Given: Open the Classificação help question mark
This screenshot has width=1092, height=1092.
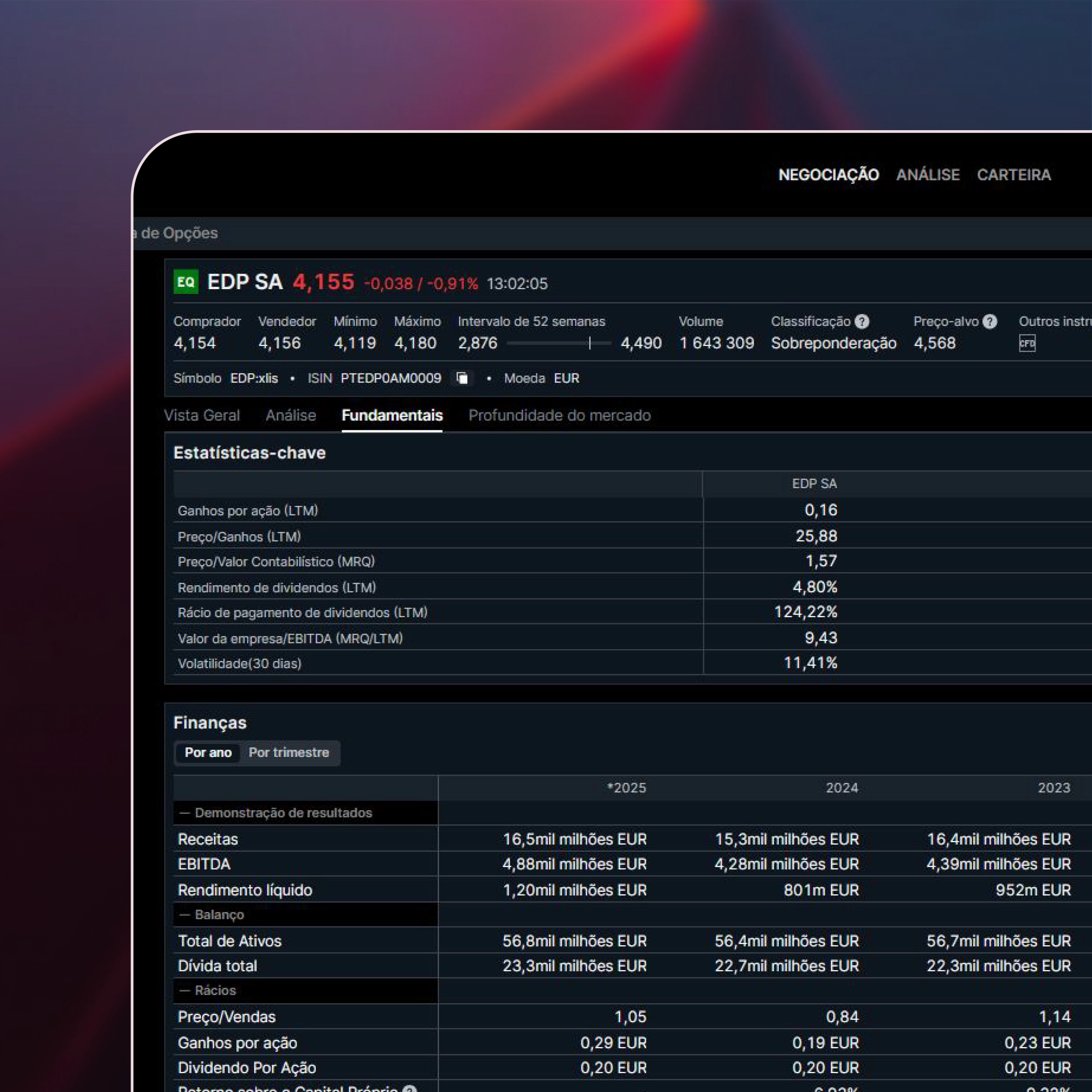Looking at the screenshot, I should [x=862, y=321].
